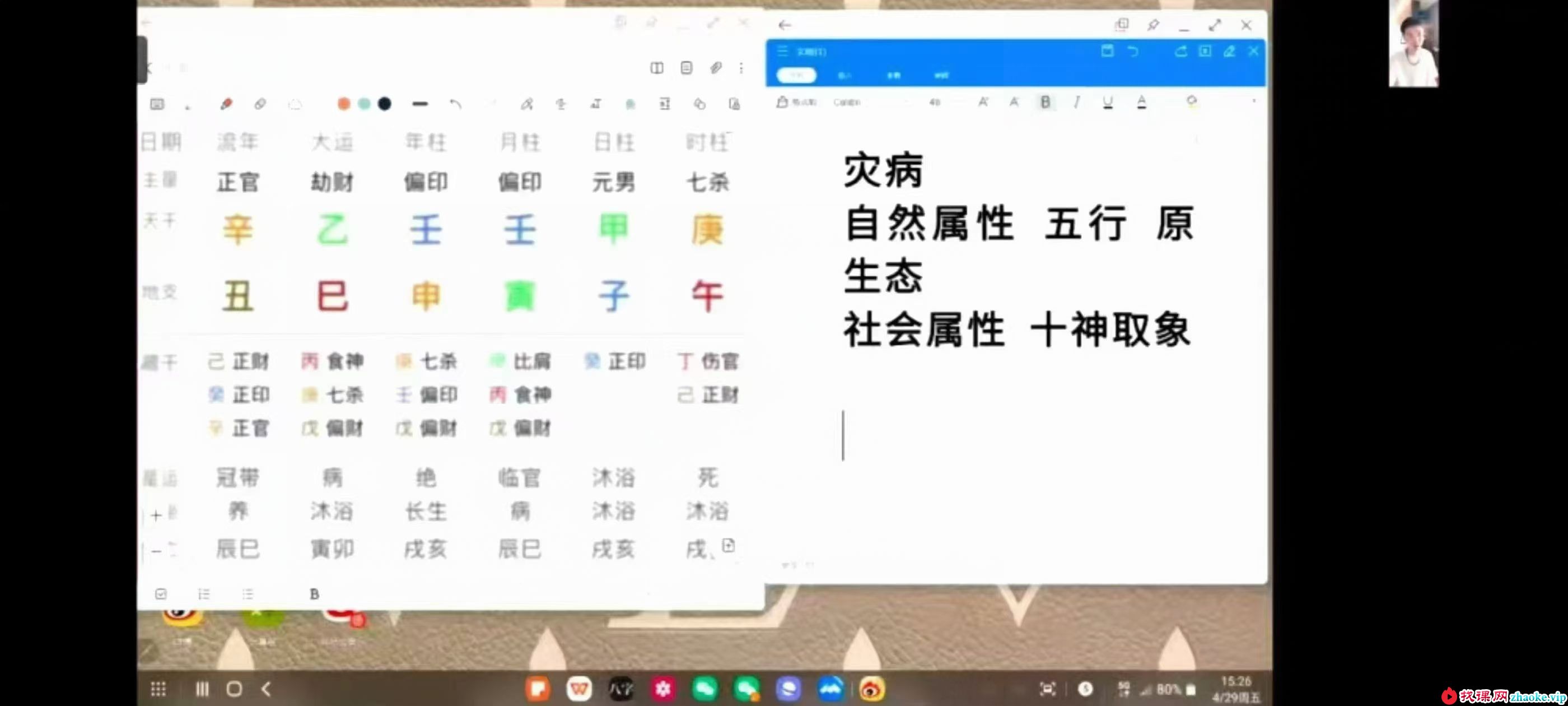Undo last stroke in the notes app
The width and height of the screenshot is (1568, 706).
[455, 104]
